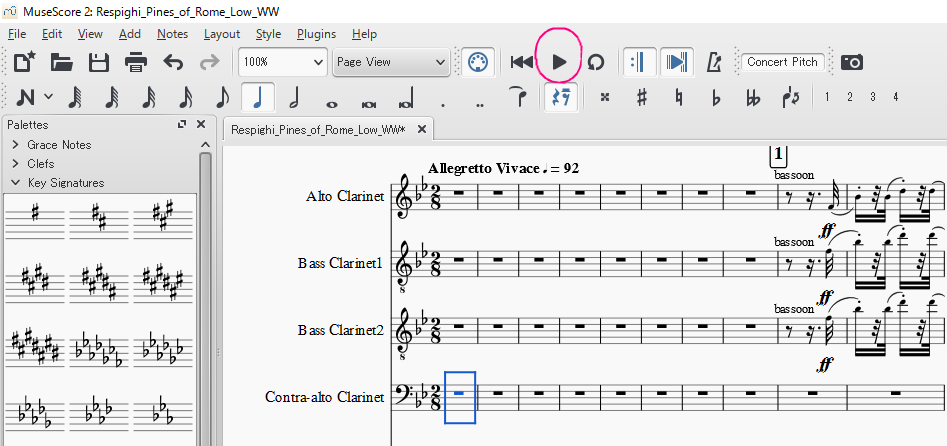Select voice 2

(x=849, y=97)
